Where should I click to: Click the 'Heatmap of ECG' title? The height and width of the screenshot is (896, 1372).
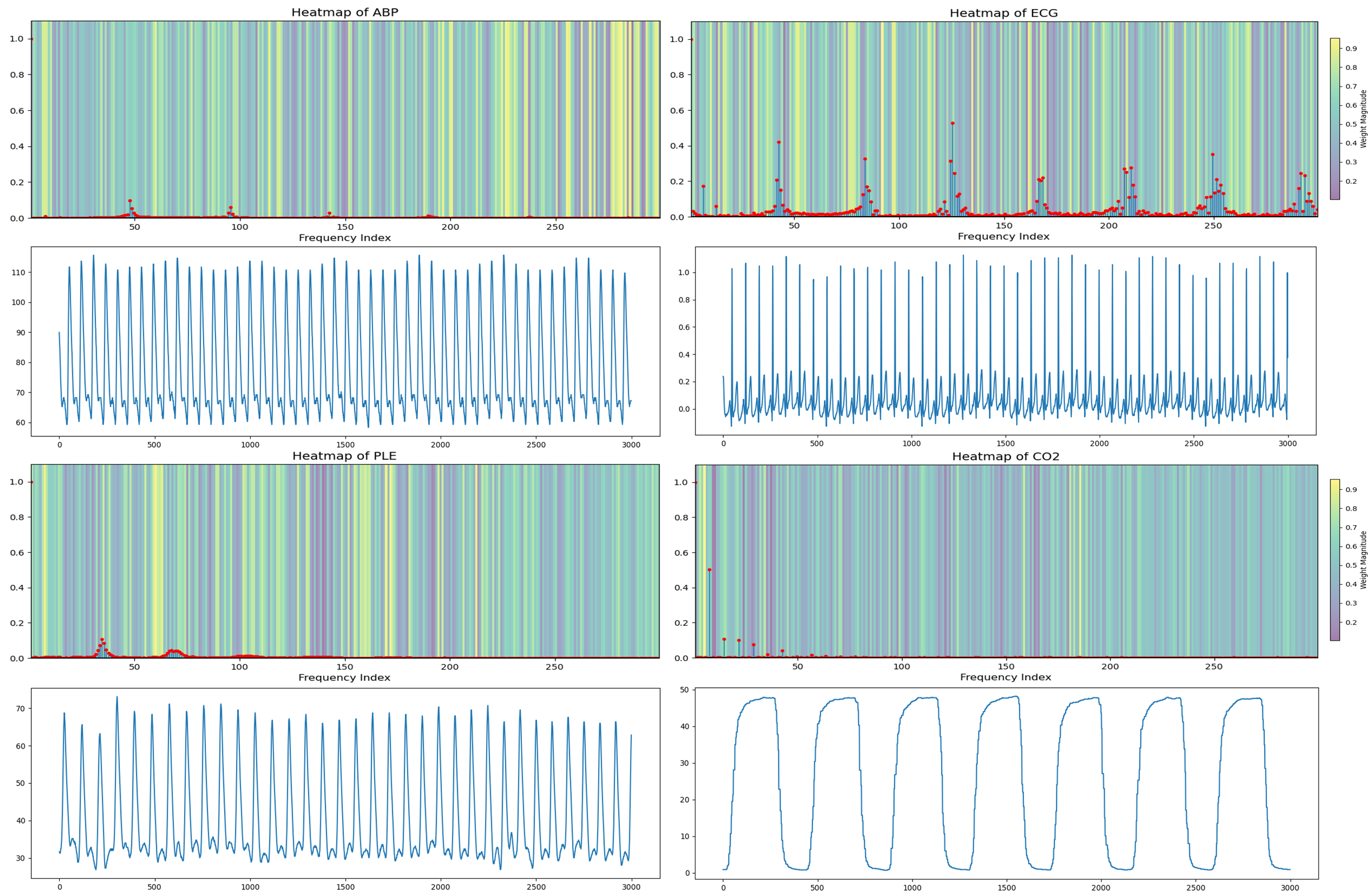1003,13
